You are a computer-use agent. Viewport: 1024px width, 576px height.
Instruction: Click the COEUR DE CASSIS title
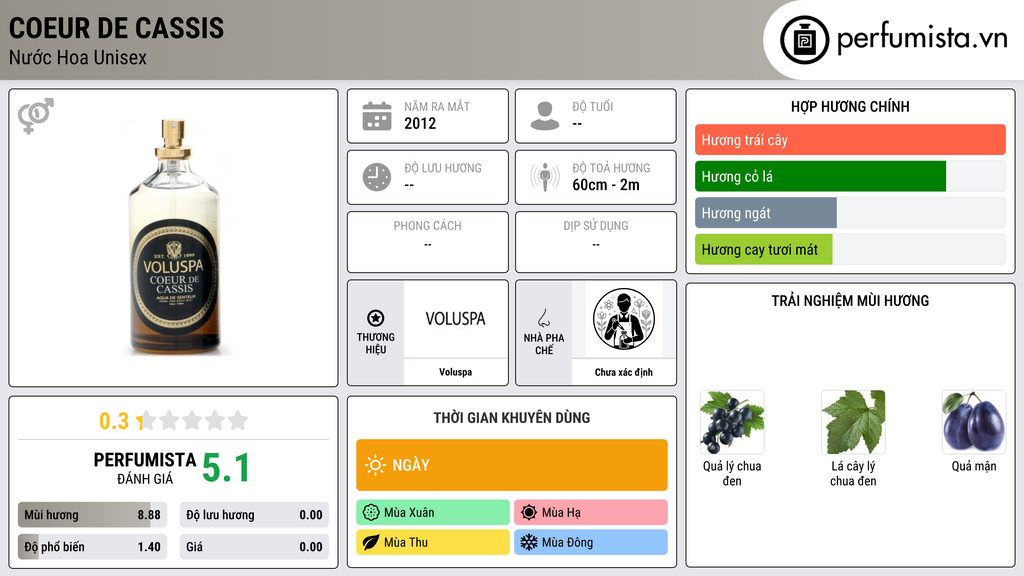116,29
